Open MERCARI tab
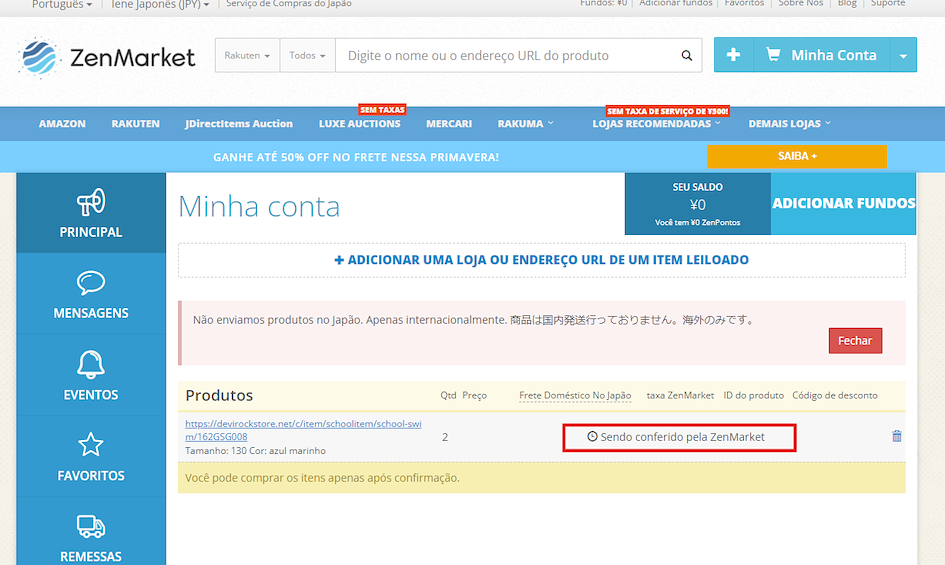Screen dimensions: 945x565 pyautogui.click(x=449, y=124)
